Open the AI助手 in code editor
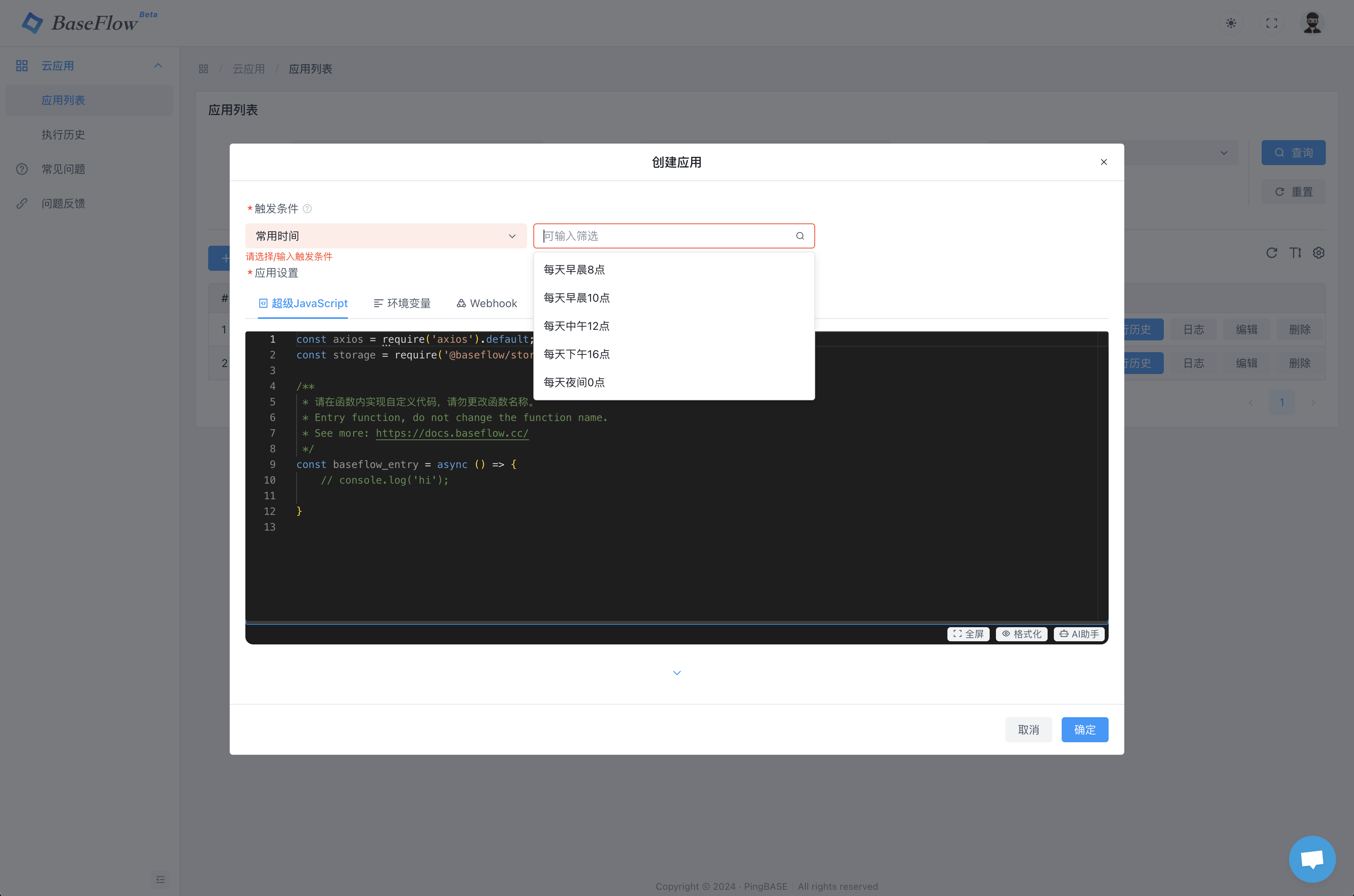 point(1079,634)
